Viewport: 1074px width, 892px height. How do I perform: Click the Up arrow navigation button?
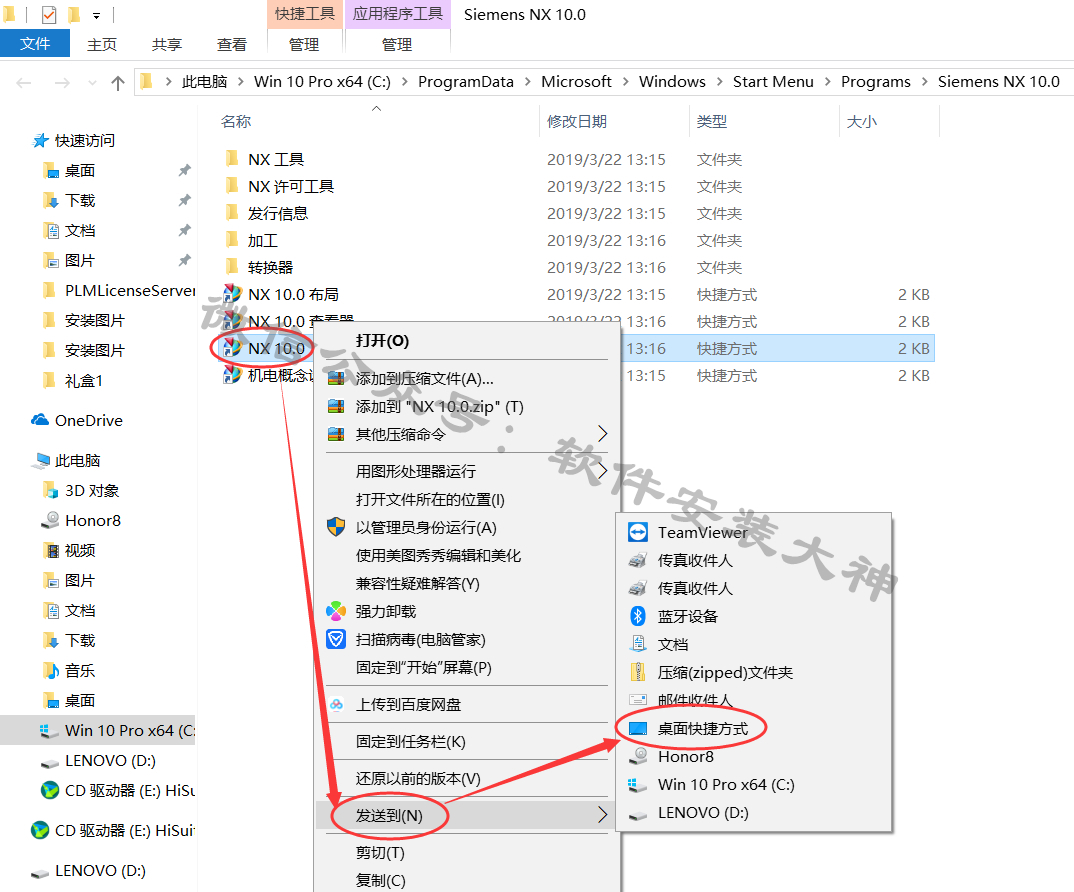118,83
